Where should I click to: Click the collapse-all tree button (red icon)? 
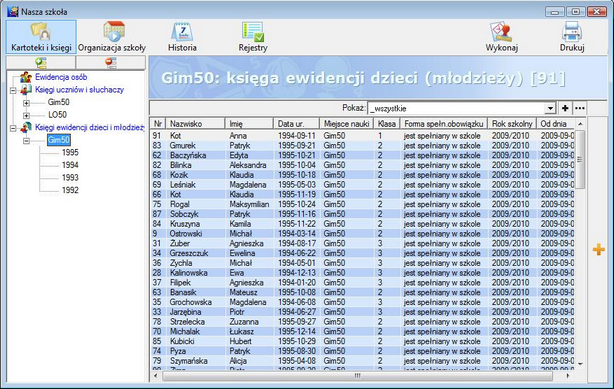pos(111,63)
